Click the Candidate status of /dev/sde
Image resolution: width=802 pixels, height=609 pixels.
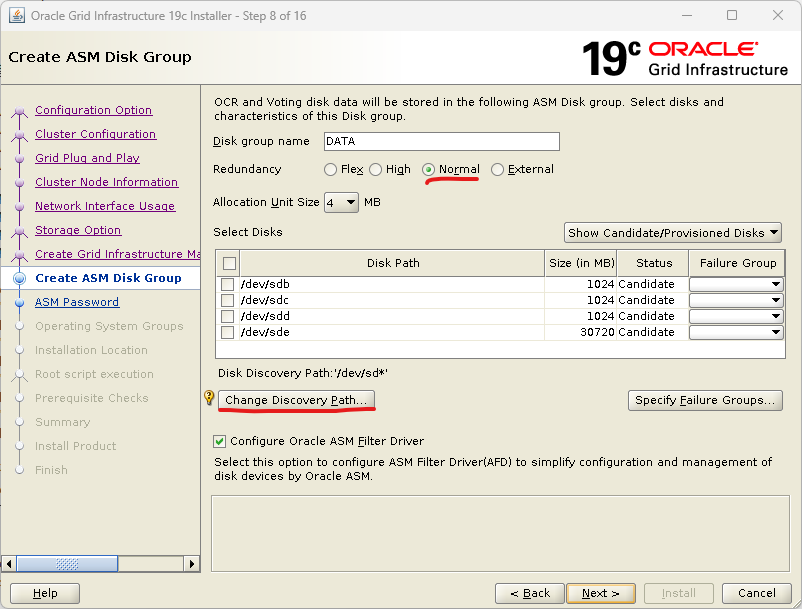(653, 332)
